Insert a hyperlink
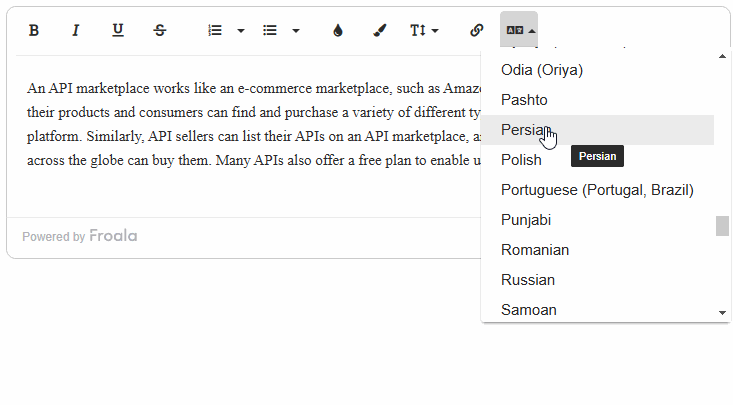 [x=476, y=30]
